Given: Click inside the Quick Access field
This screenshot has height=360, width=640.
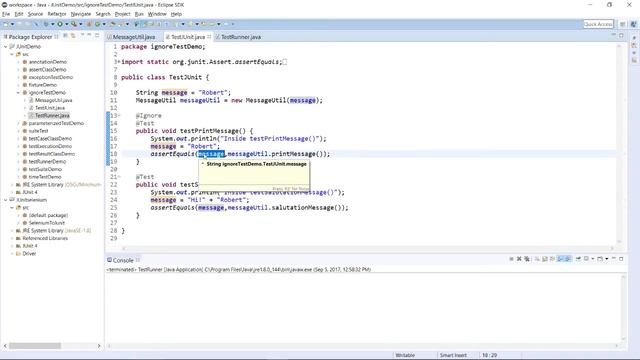Looking at the screenshot, I should pyautogui.click(x=598, y=24).
